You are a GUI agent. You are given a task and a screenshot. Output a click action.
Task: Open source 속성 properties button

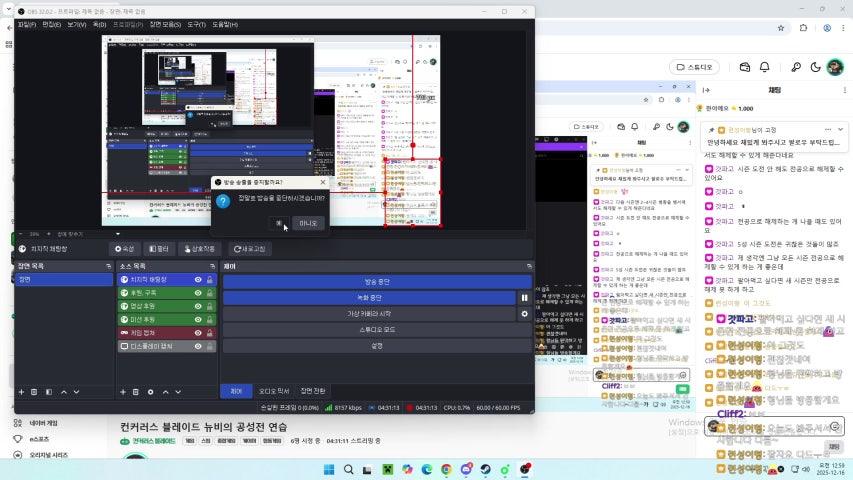coord(125,249)
